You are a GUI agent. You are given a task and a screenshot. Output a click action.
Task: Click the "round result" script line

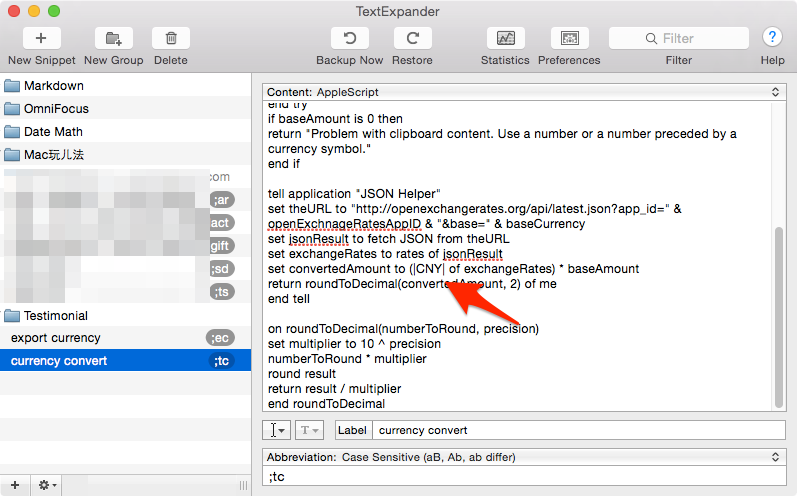(x=302, y=374)
